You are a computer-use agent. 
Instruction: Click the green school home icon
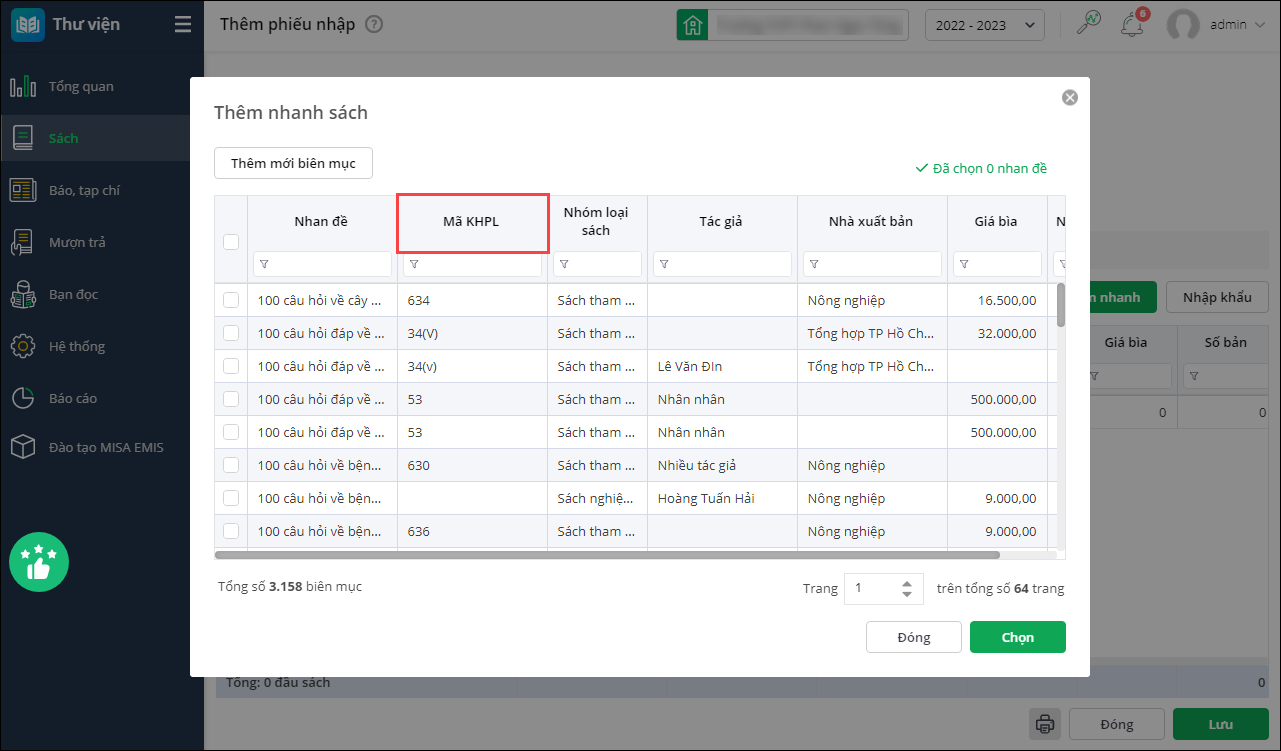click(692, 25)
